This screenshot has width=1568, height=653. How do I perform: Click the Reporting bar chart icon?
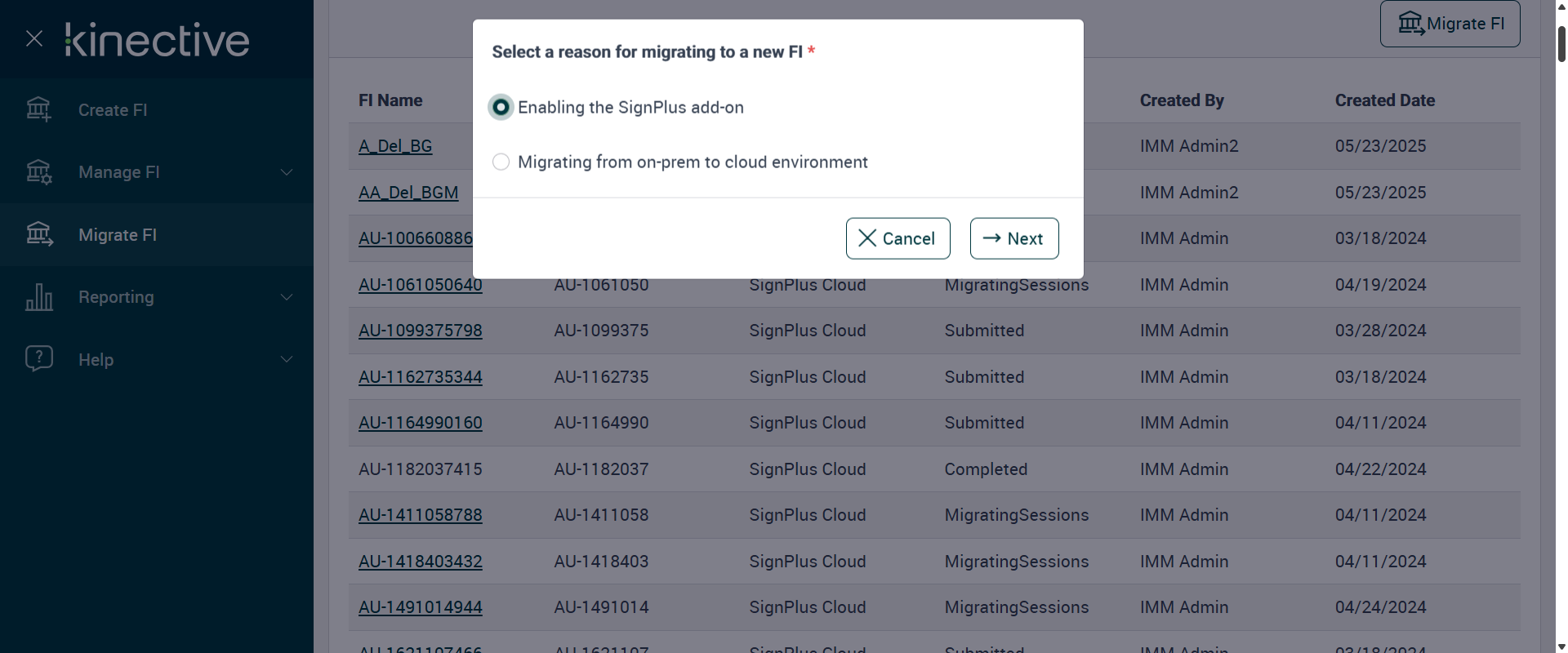(x=38, y=297)
